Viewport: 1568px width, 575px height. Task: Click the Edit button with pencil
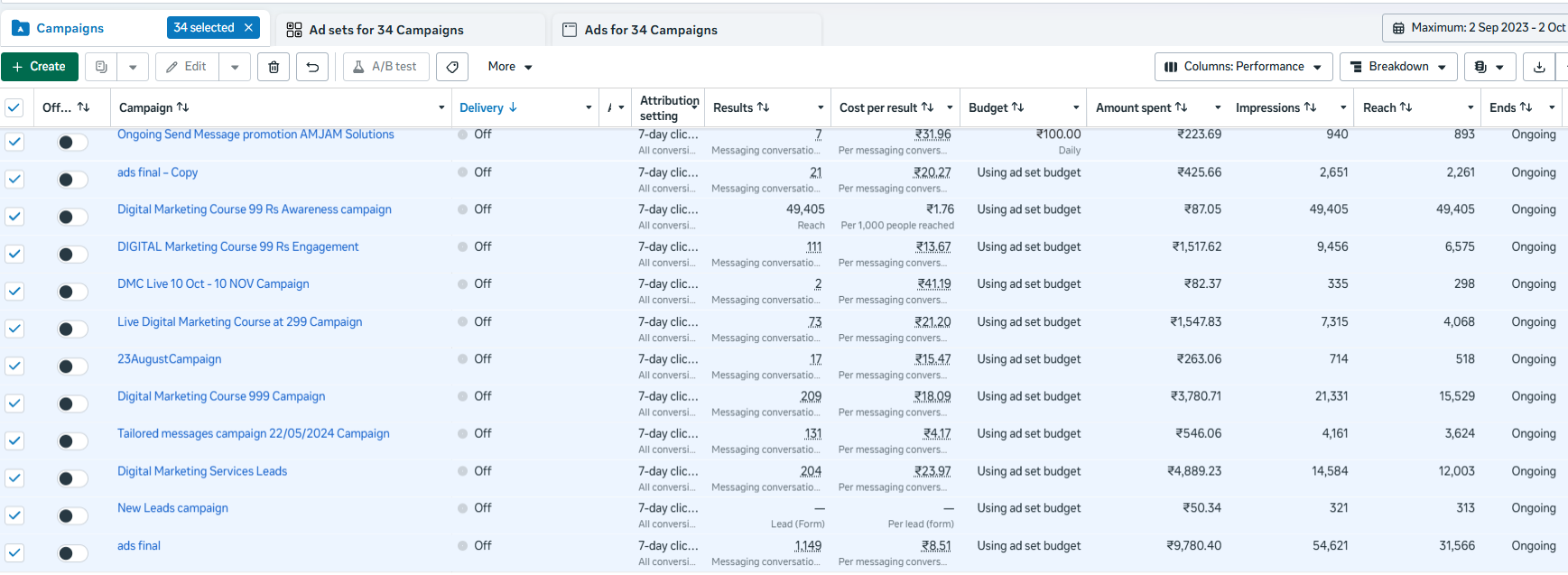(187, 67)
